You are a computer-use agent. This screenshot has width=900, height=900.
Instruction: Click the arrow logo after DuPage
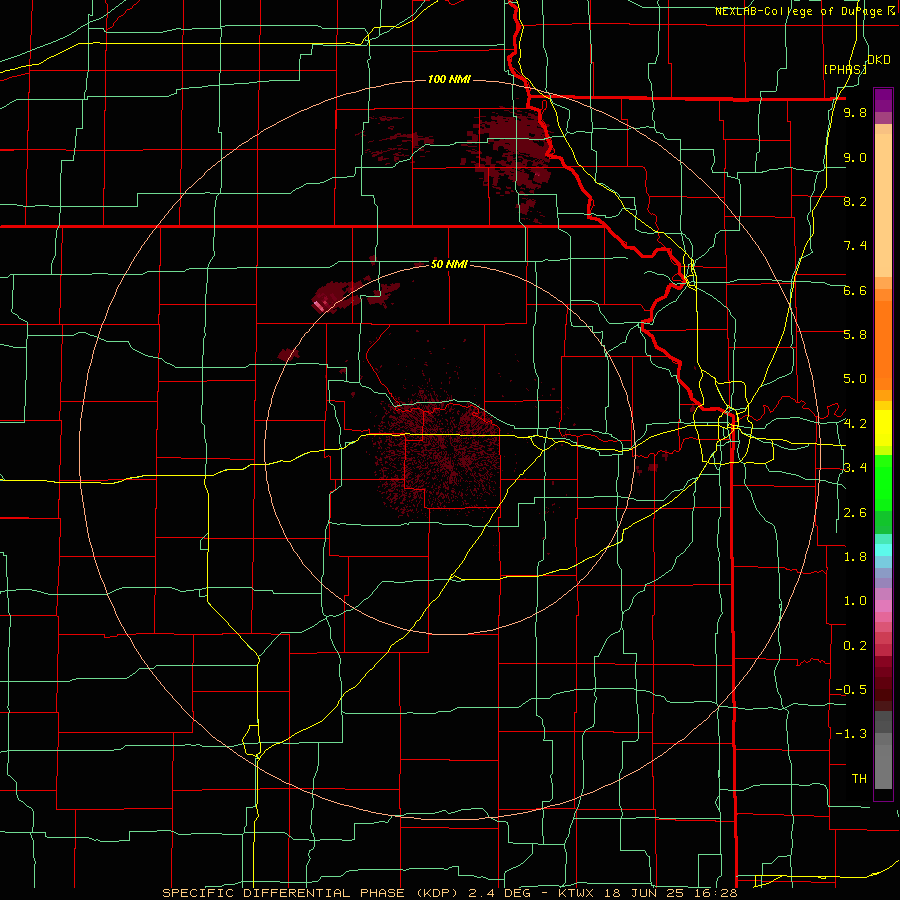(x=892, y=11)
